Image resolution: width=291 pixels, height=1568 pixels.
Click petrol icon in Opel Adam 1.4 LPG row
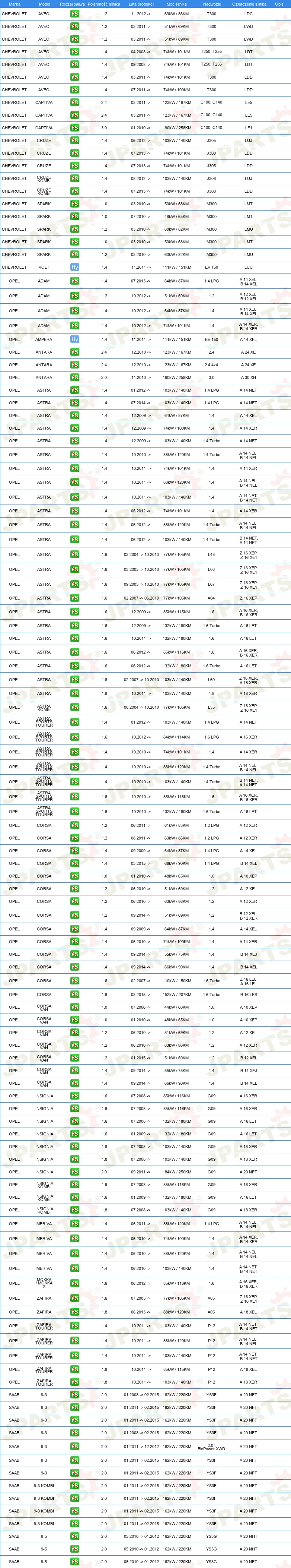click(x=74, y=281)
